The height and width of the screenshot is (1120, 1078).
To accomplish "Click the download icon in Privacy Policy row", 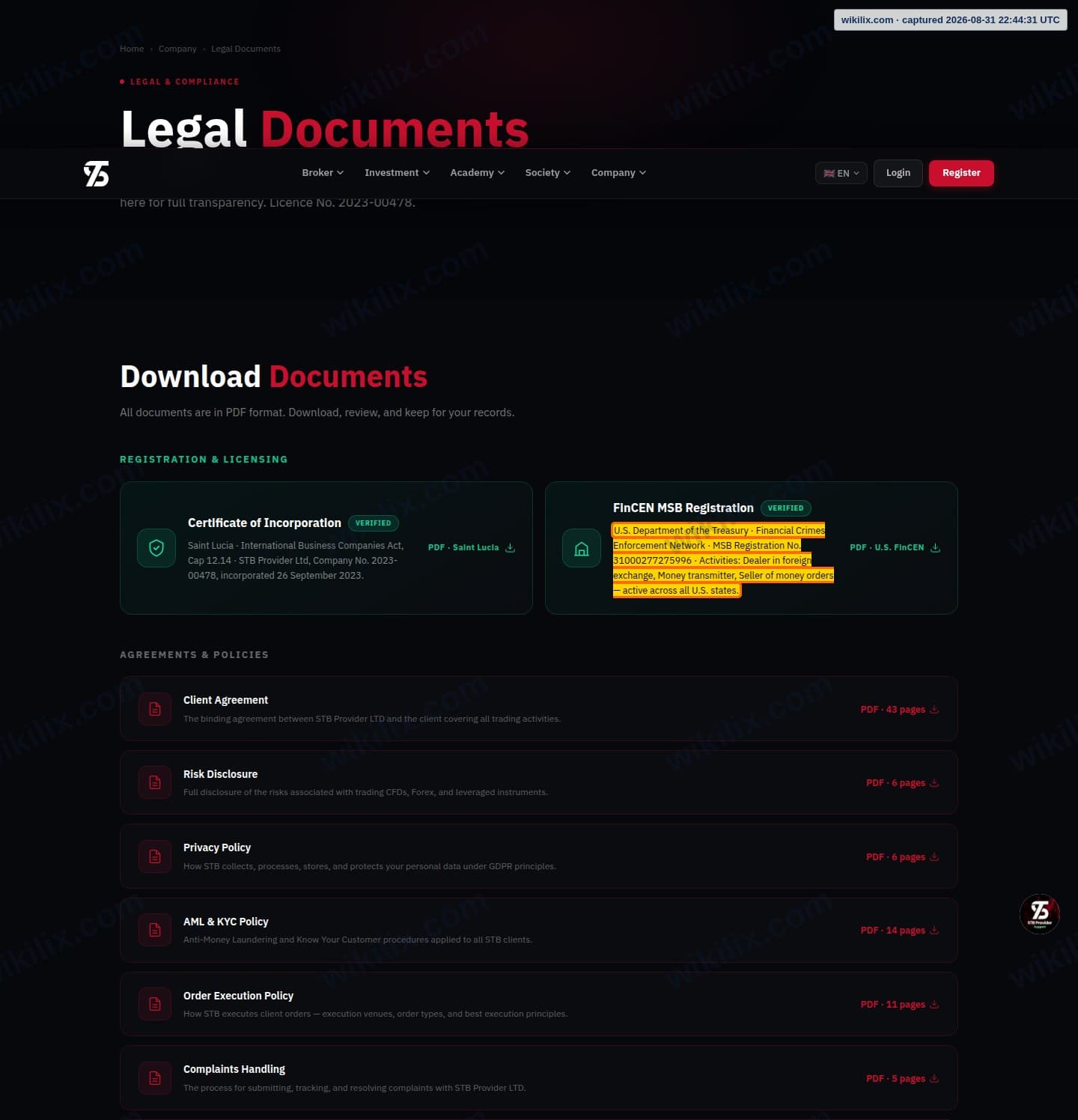I will [934, 856].
